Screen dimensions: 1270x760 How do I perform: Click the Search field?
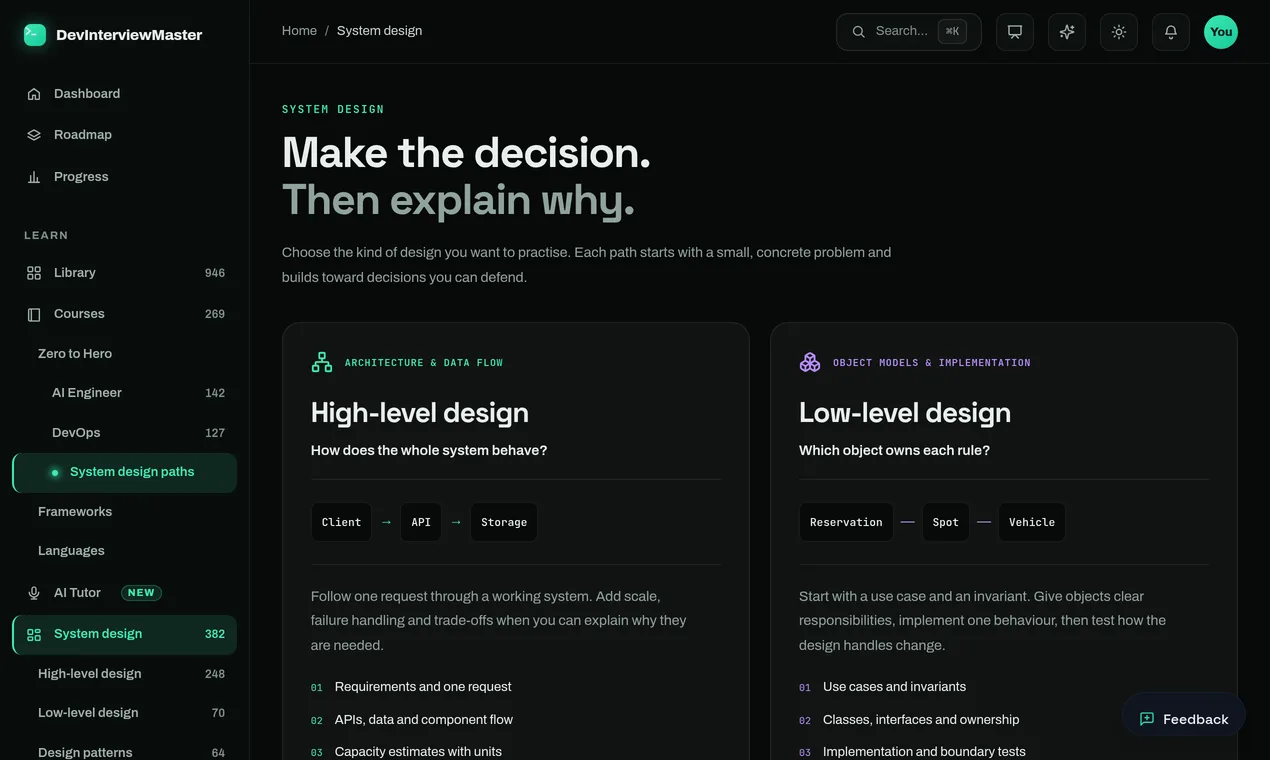909,32
